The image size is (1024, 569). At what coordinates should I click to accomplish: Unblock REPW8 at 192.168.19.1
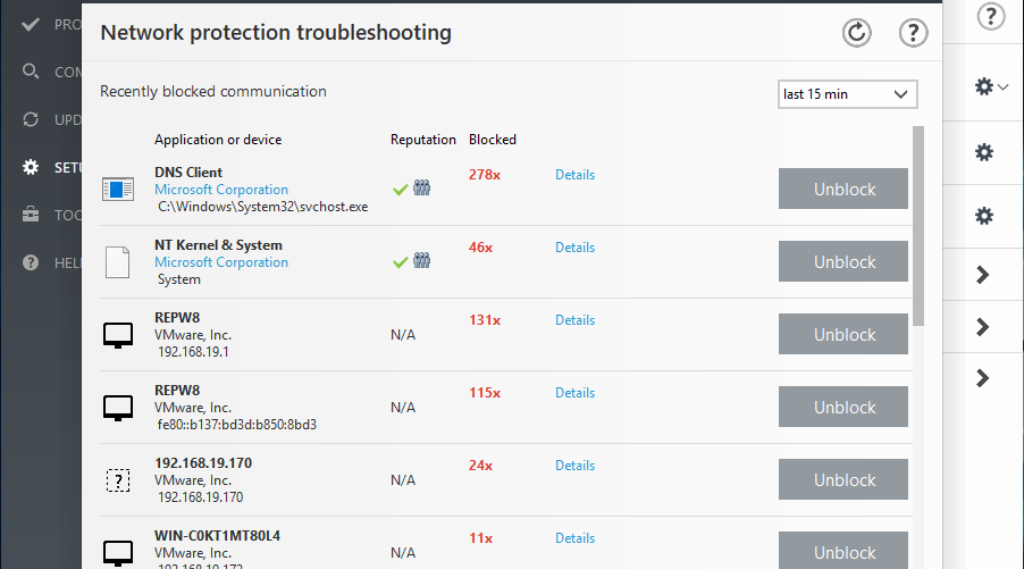click(x=843, y=335)
